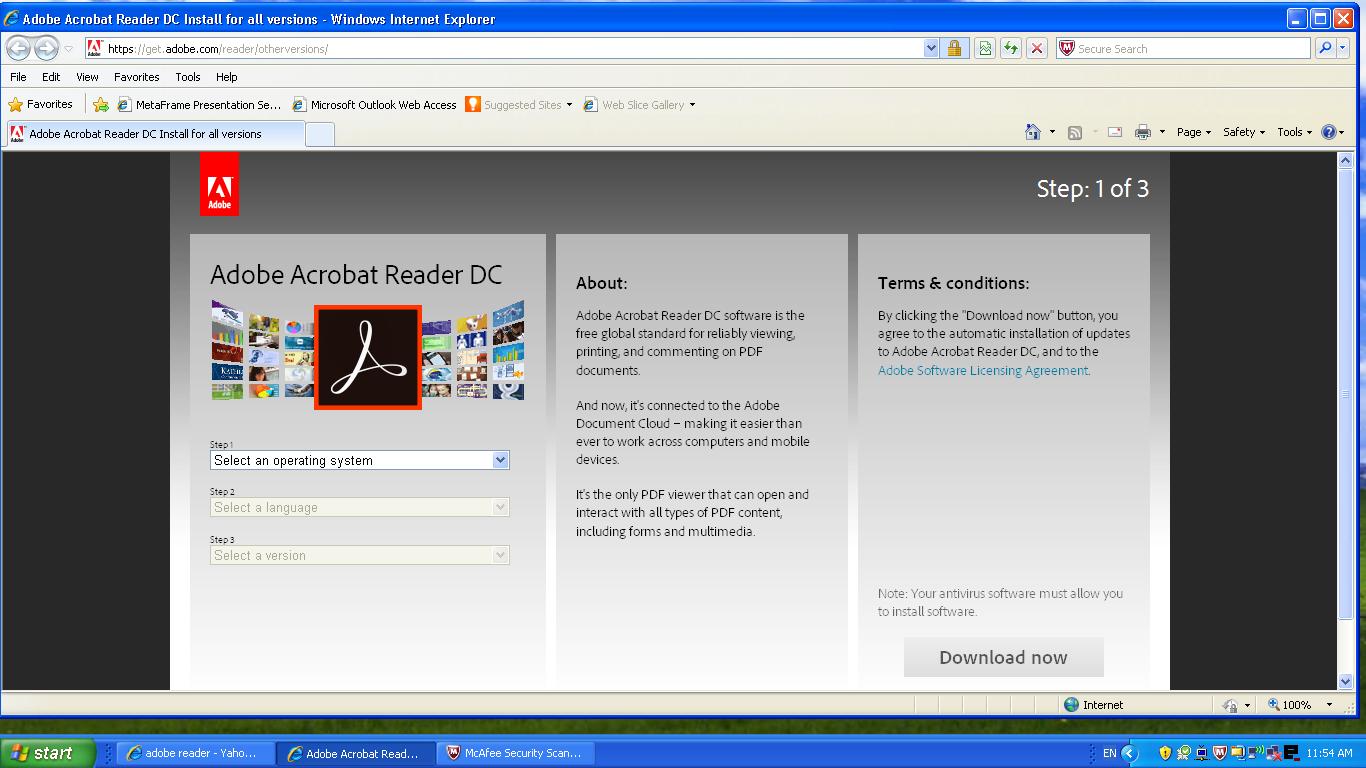Click the folder sync tray icon
Viewport: 1366px width, 768px height.
click(1238, 753)
